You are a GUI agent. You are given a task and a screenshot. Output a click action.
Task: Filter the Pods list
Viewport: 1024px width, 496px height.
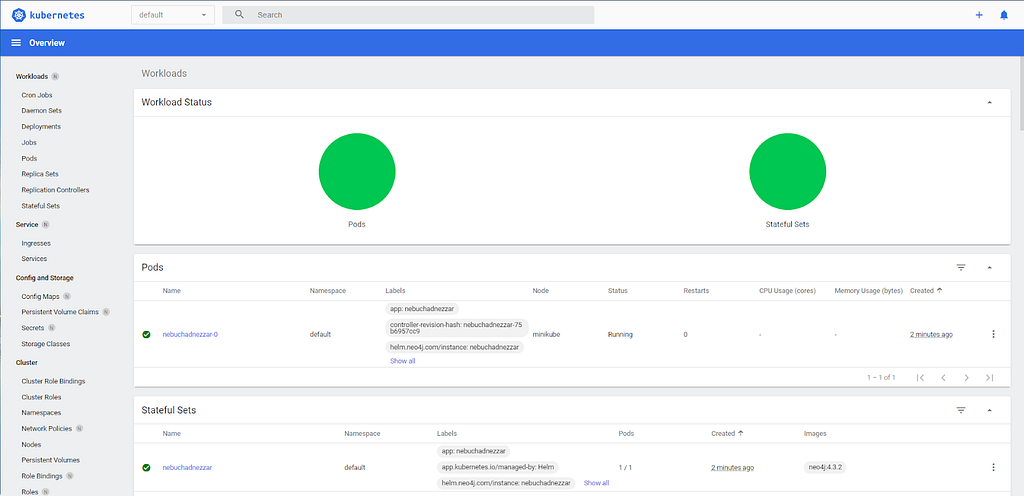point(961,268)
